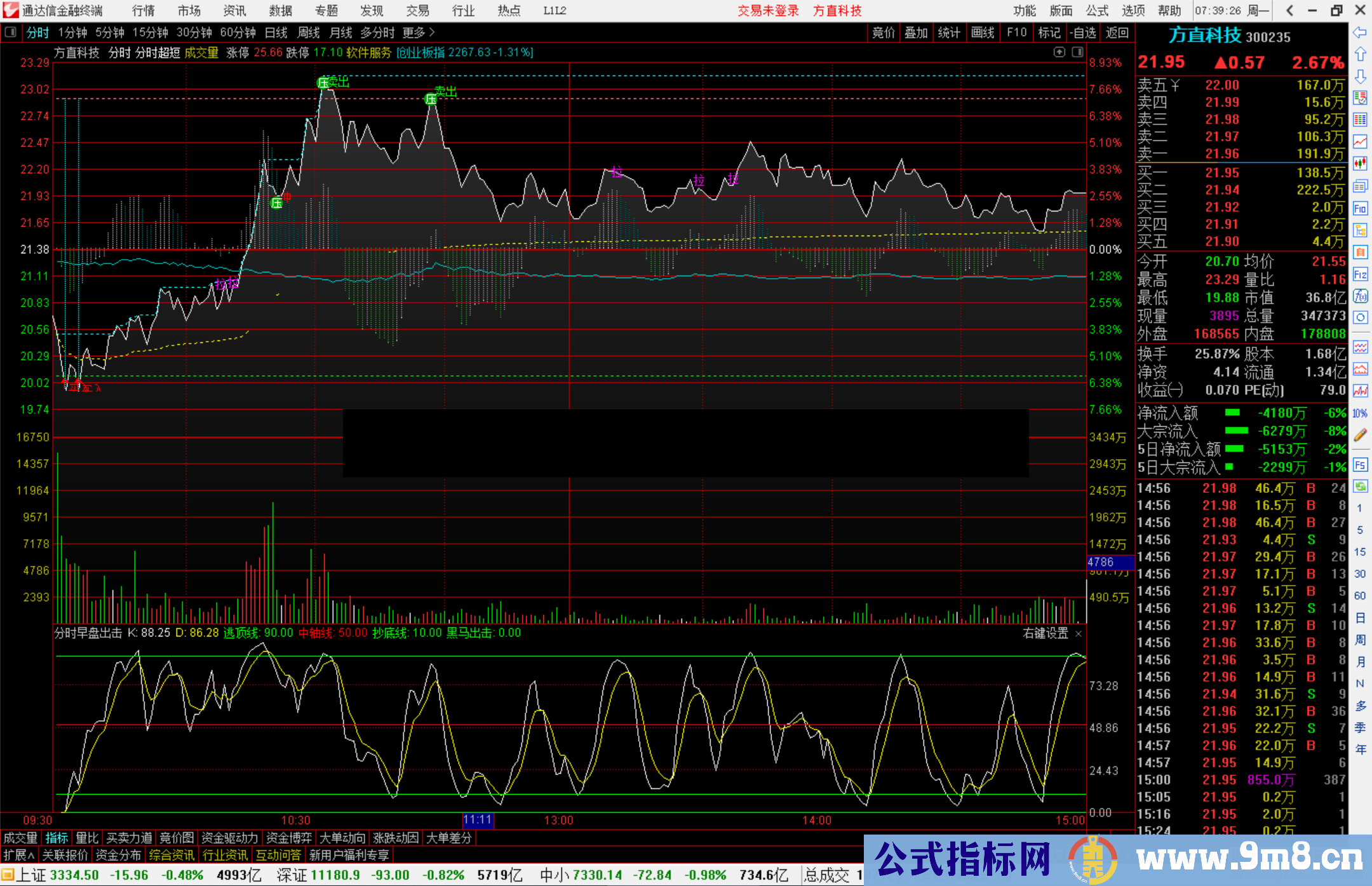
Task: Select the pencil drawing tool icon
Action: click(1360, 435)
